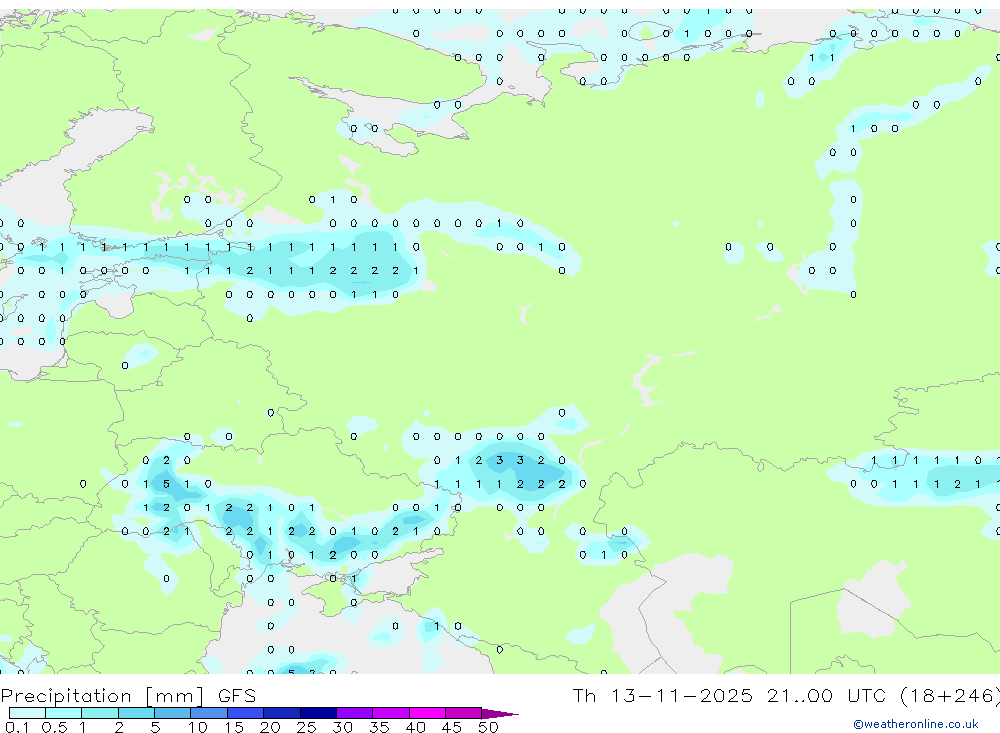Image resolution: width=1000 pixels, height=733 pixels.
Task: Click the "40" legend scale label
Action: 415,727
